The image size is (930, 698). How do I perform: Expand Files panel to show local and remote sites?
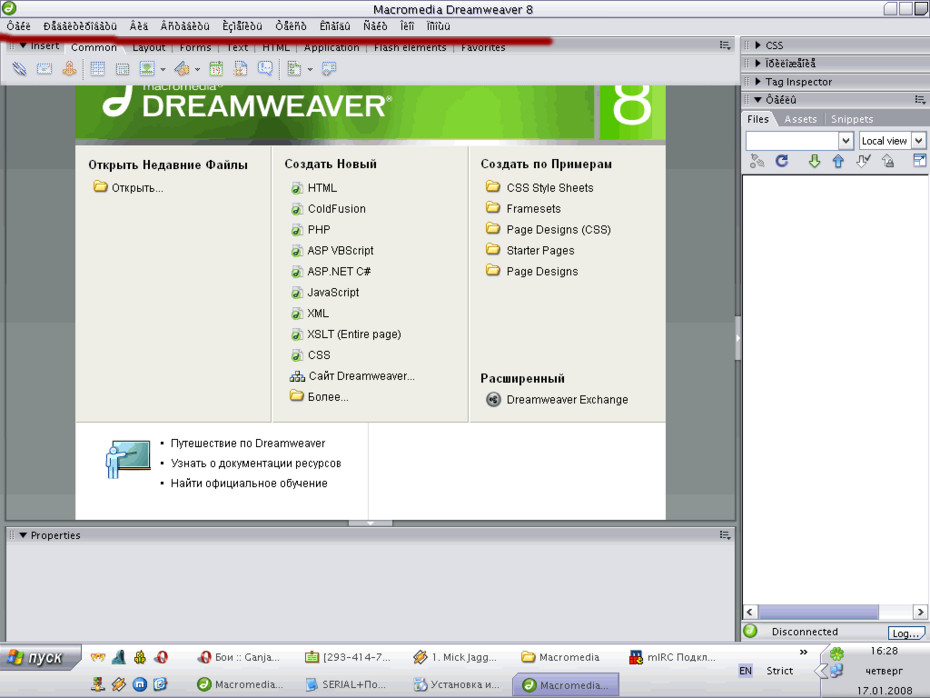(x=919, y=160)
